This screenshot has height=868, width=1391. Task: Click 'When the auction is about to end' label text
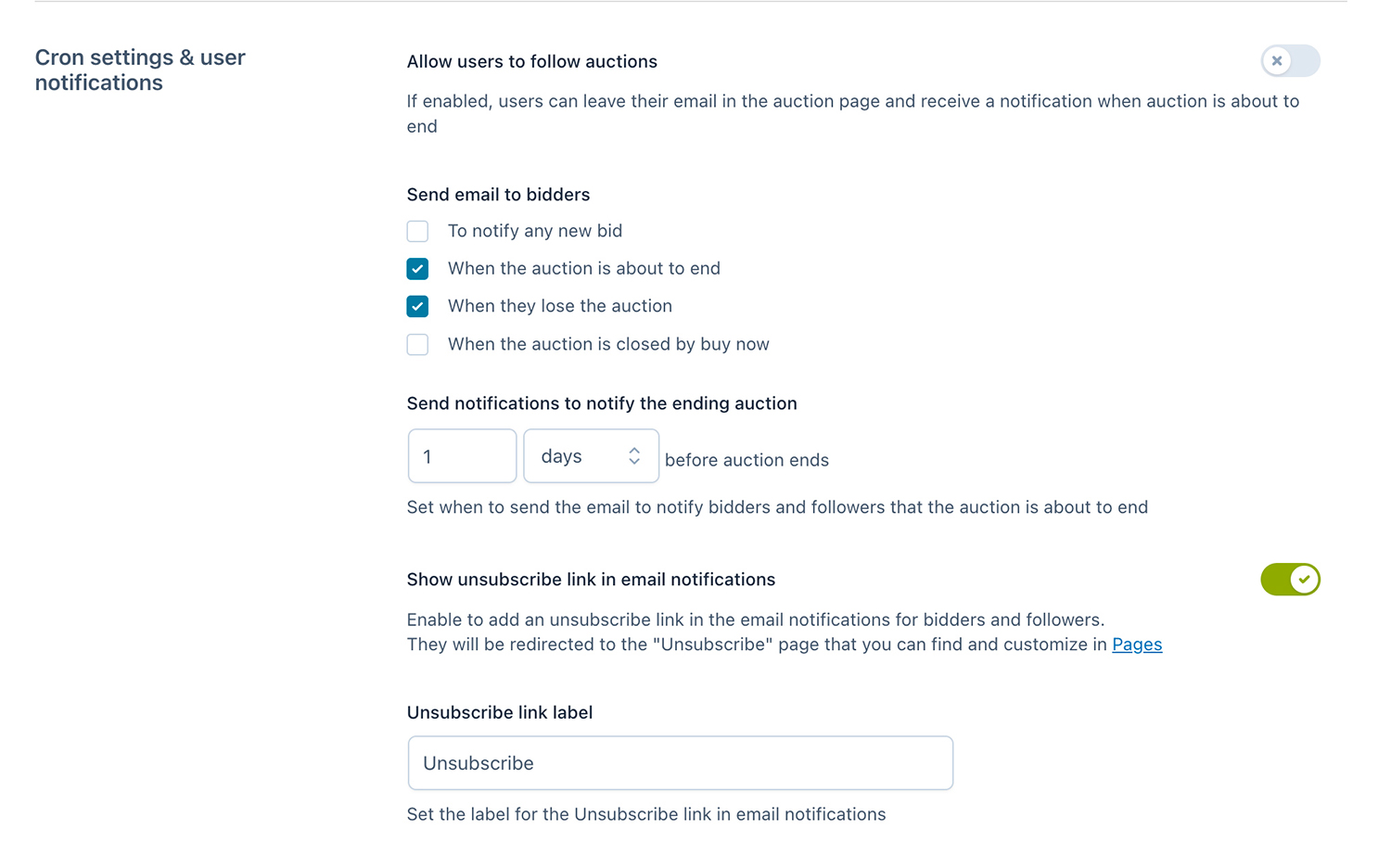click(x=584, y=269)
